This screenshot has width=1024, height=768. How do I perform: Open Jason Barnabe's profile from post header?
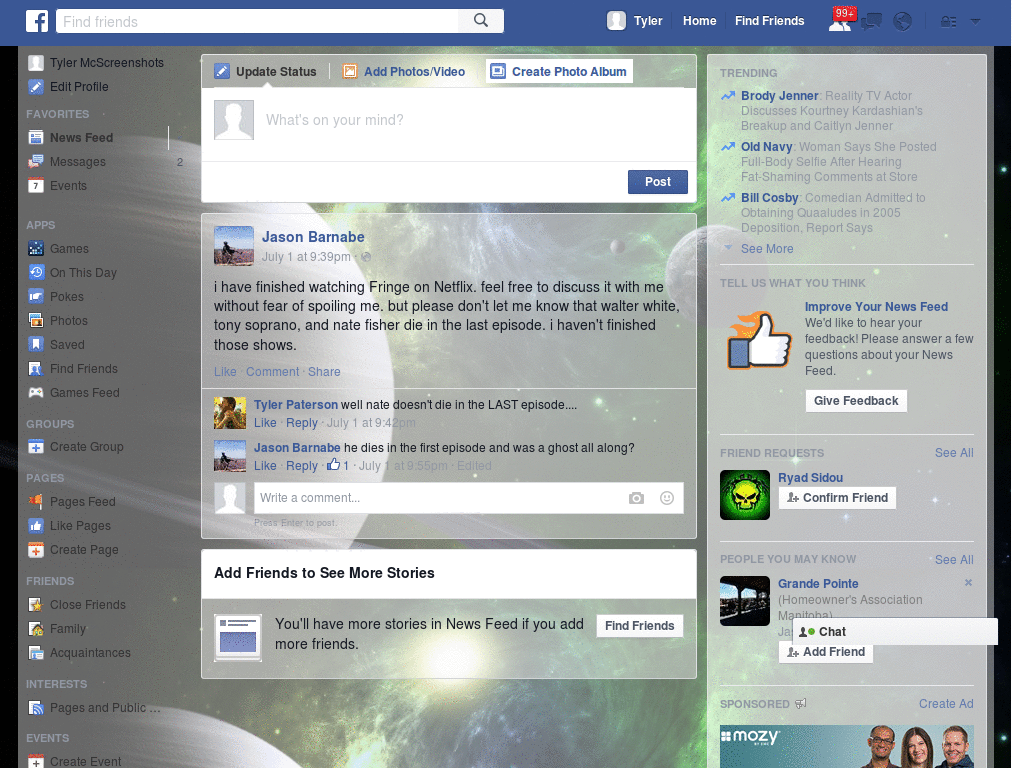313,237
